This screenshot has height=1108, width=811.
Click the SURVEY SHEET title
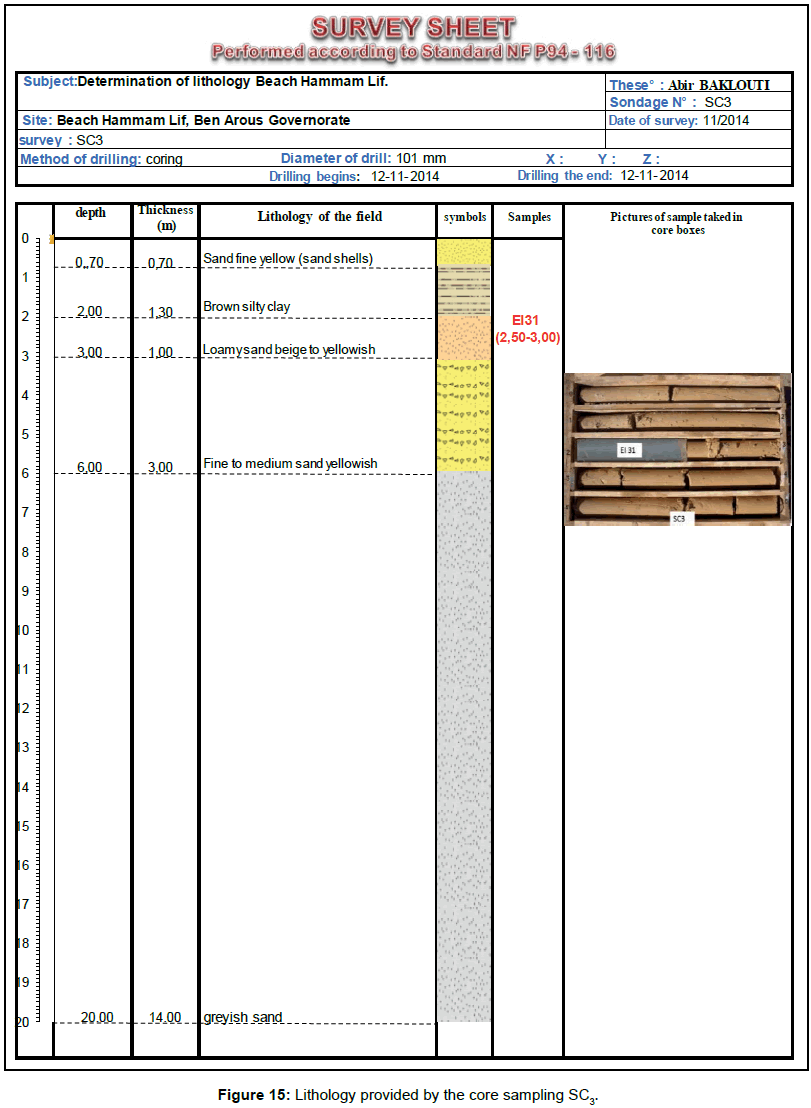click(412, 27)
